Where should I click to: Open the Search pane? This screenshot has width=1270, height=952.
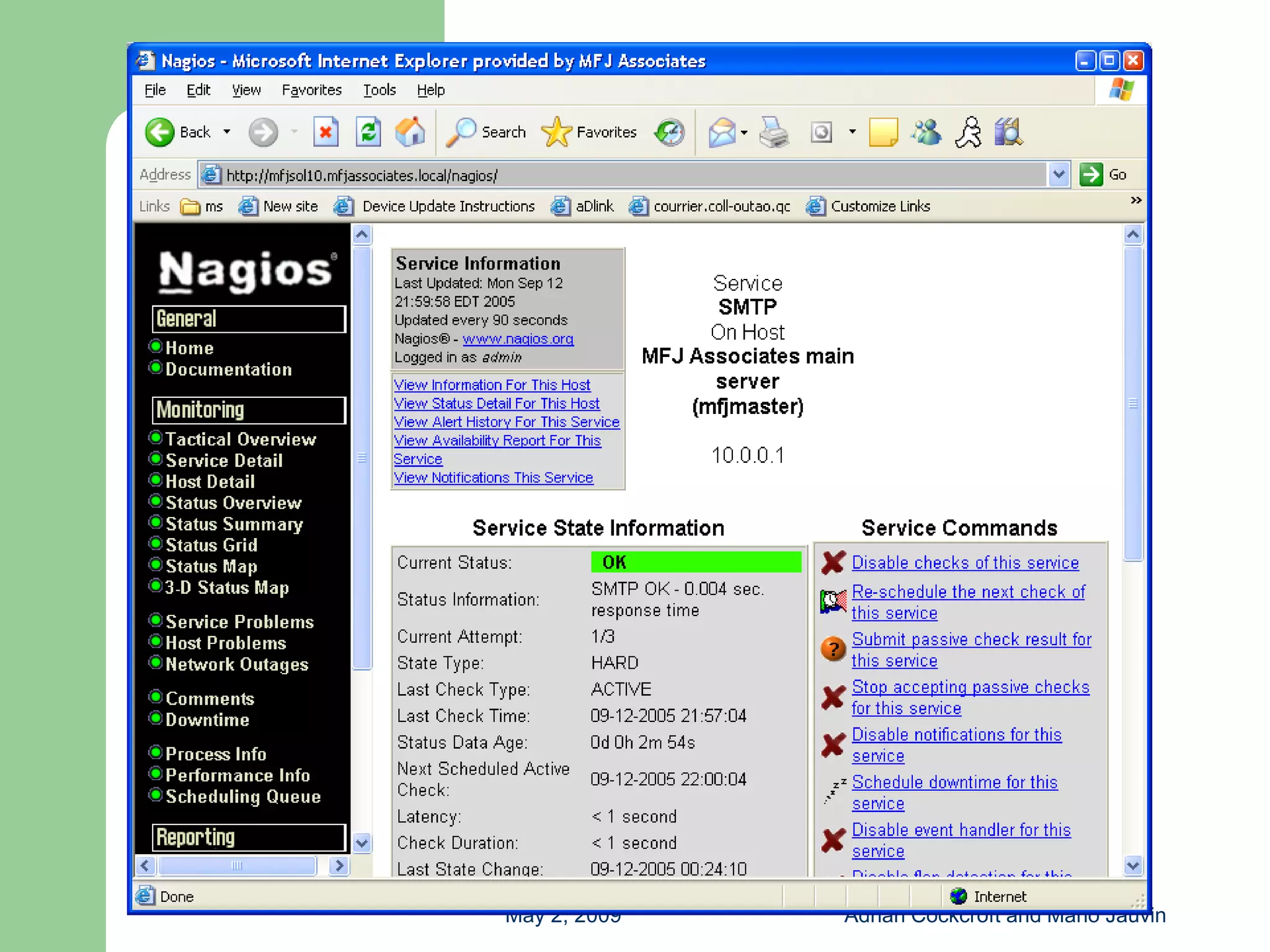486,132
